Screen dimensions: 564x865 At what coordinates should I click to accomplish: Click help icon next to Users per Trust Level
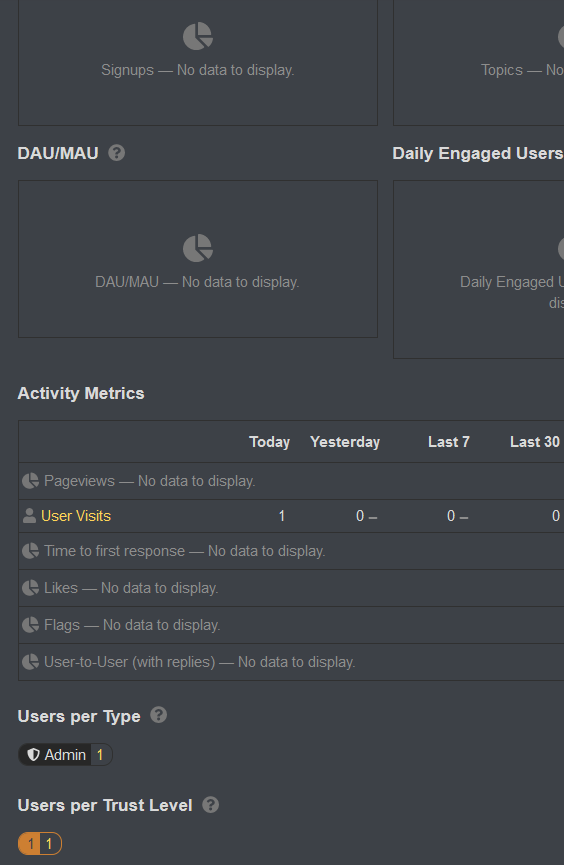pos(210,805)
